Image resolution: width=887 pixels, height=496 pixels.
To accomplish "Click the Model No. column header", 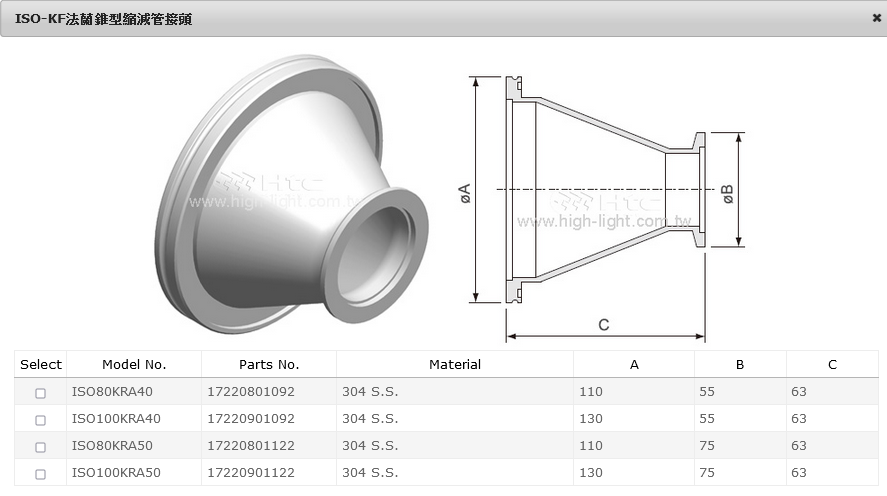I will tap(134, 365).
